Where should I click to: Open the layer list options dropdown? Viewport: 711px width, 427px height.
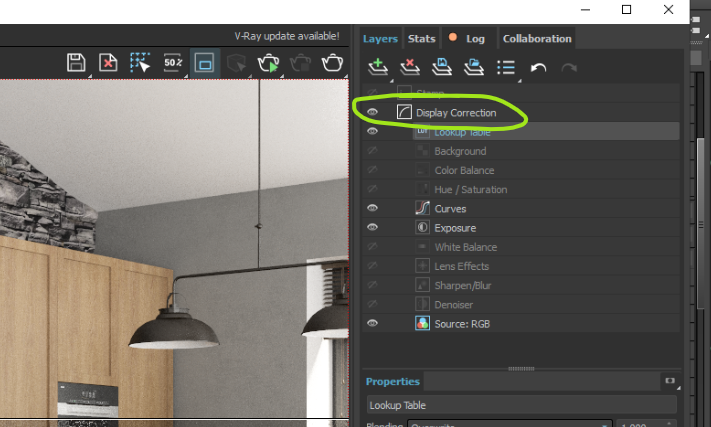(506, 68)
